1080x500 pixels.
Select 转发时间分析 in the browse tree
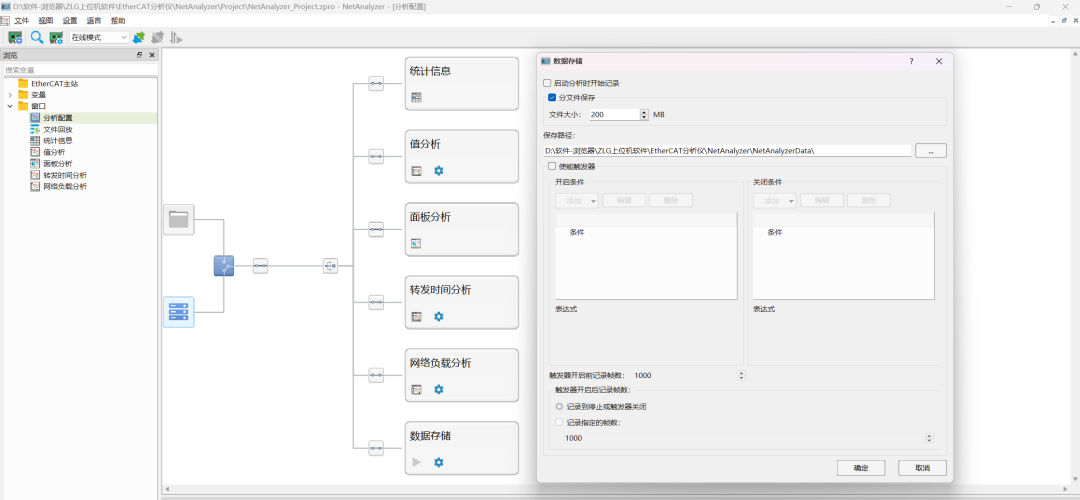[65, 175]
